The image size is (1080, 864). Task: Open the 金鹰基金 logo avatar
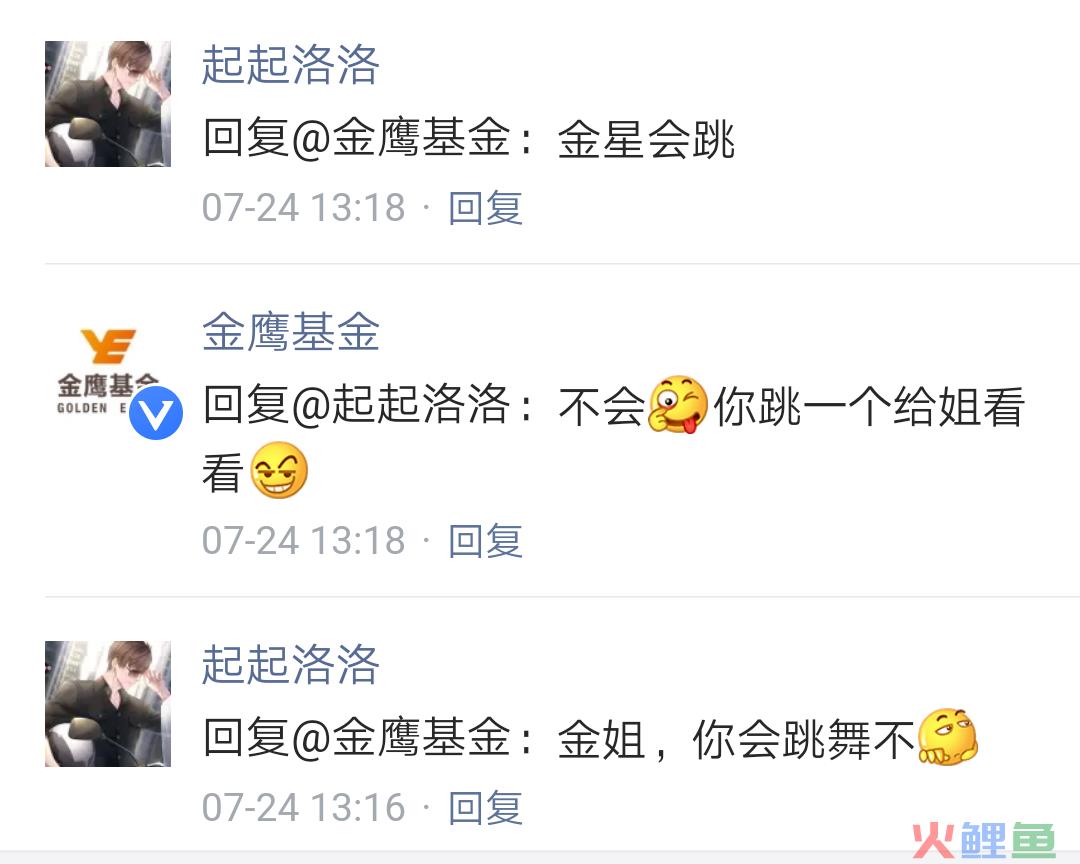(x=107, y=371)
